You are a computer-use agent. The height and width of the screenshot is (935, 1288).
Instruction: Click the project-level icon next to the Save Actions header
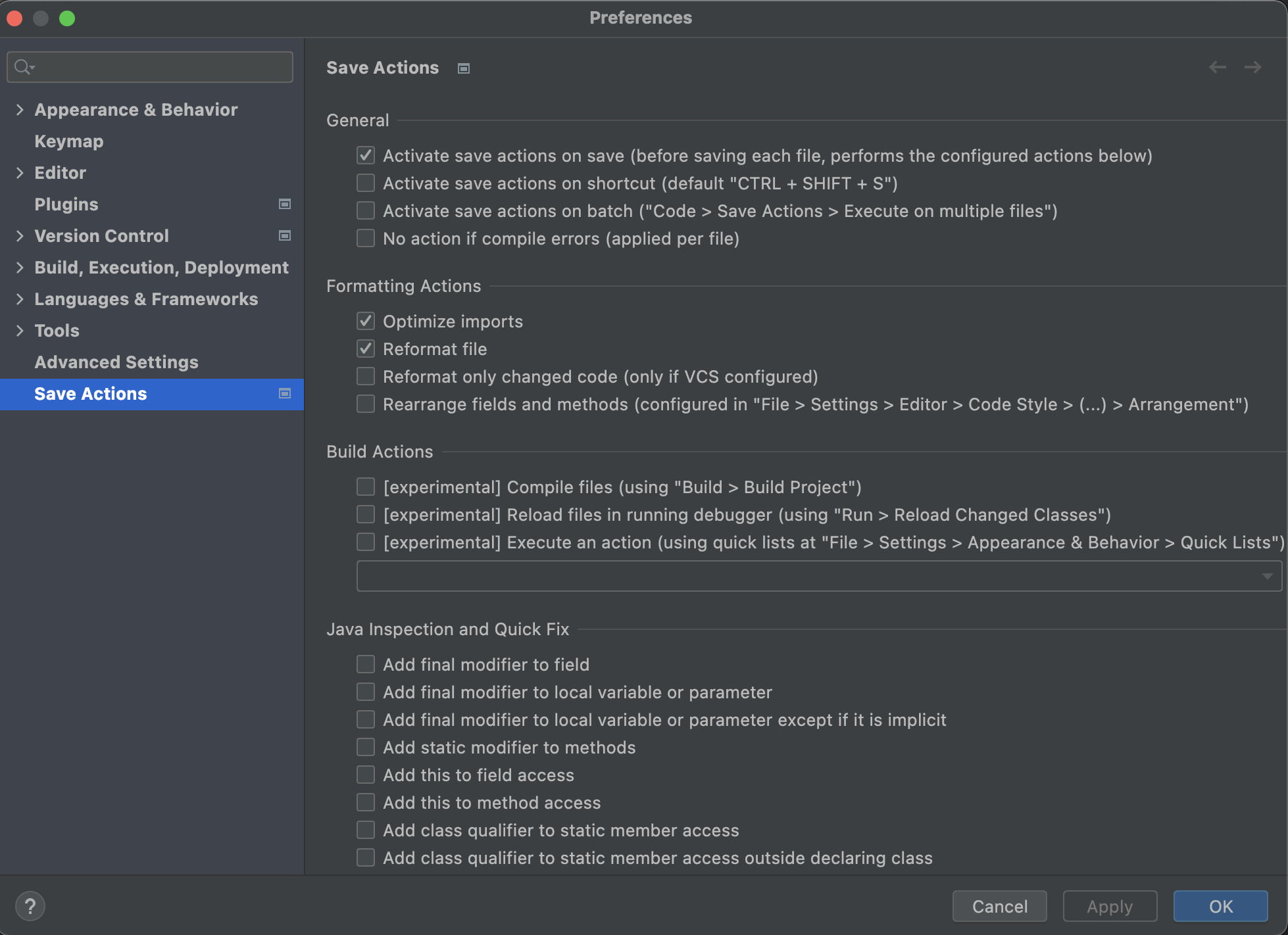(464, 68)
